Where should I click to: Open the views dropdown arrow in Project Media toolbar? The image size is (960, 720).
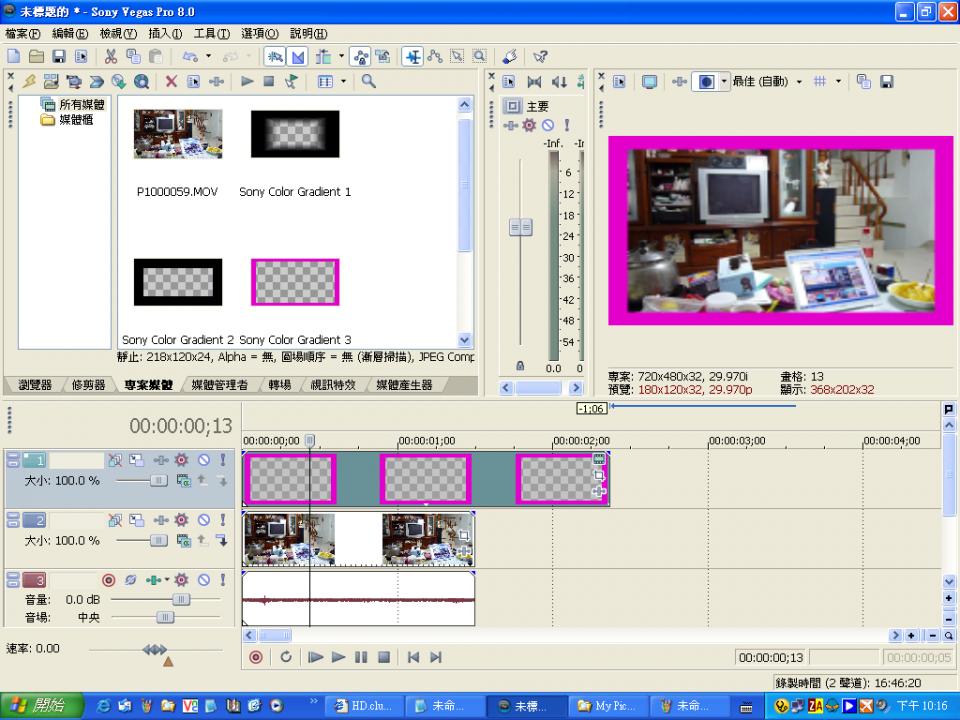(344, 82)
